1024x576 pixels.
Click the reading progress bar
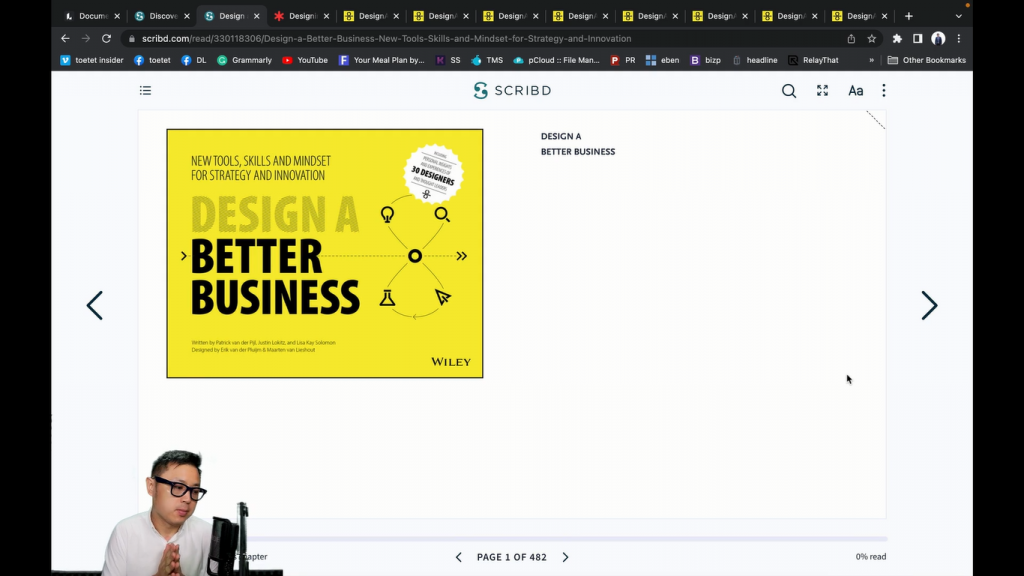[x=568, y=539]
